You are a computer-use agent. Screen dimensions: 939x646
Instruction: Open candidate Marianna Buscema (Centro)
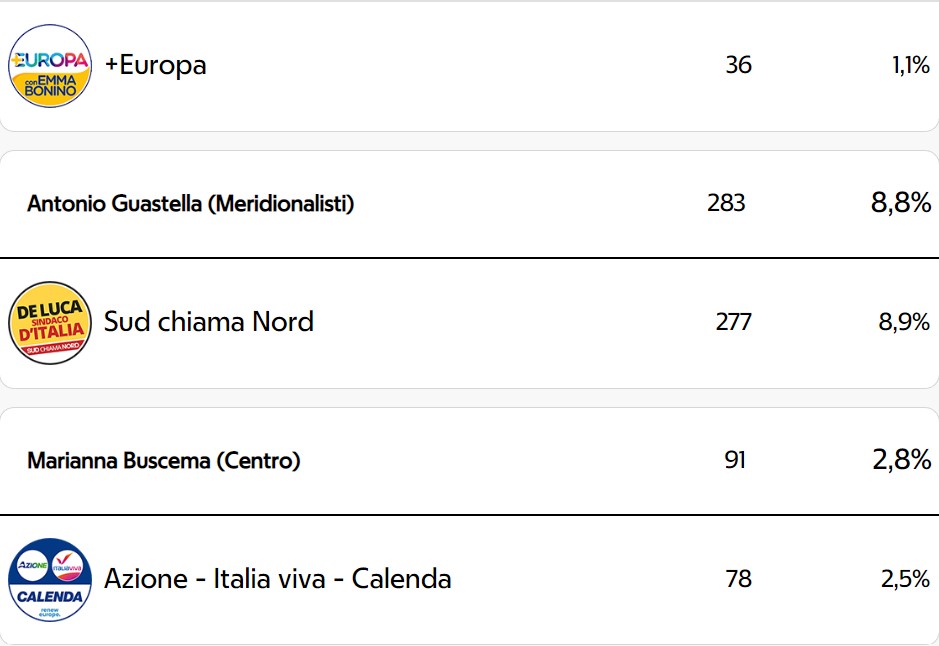pos(164,460)
